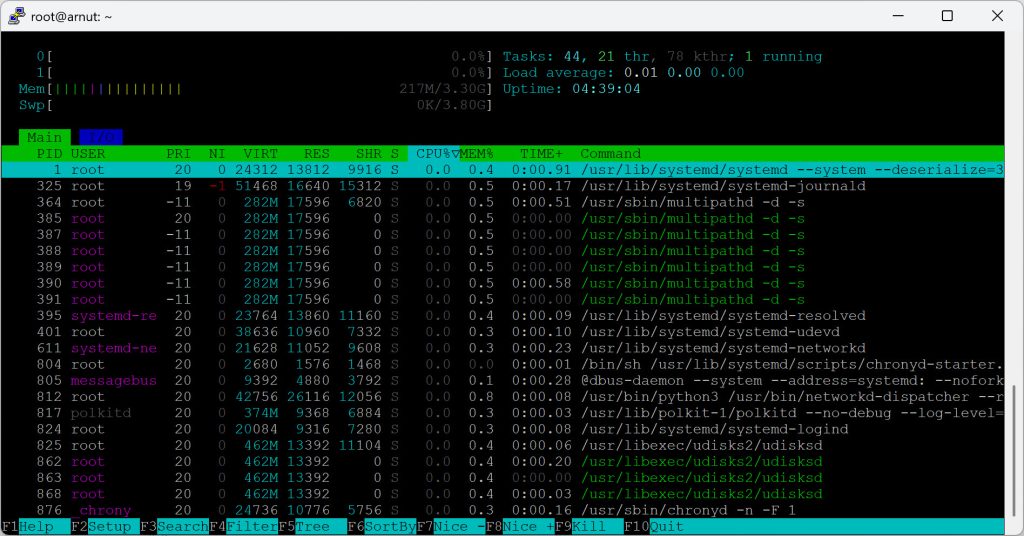Click the PID column header
The width and height of the screenshot is (1024, 536).
[49, 153]
